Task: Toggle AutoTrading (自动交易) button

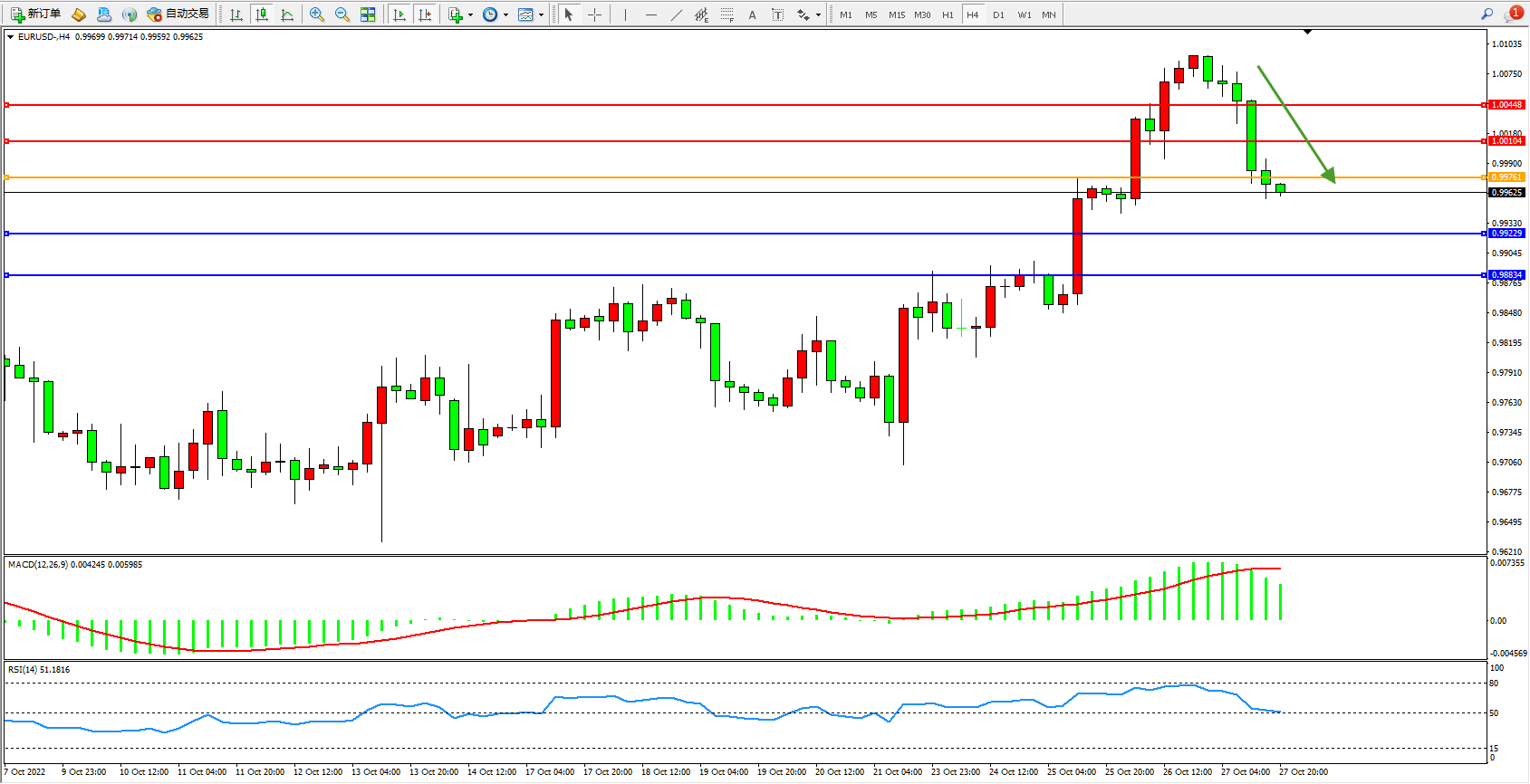Action: coord(178,14)
